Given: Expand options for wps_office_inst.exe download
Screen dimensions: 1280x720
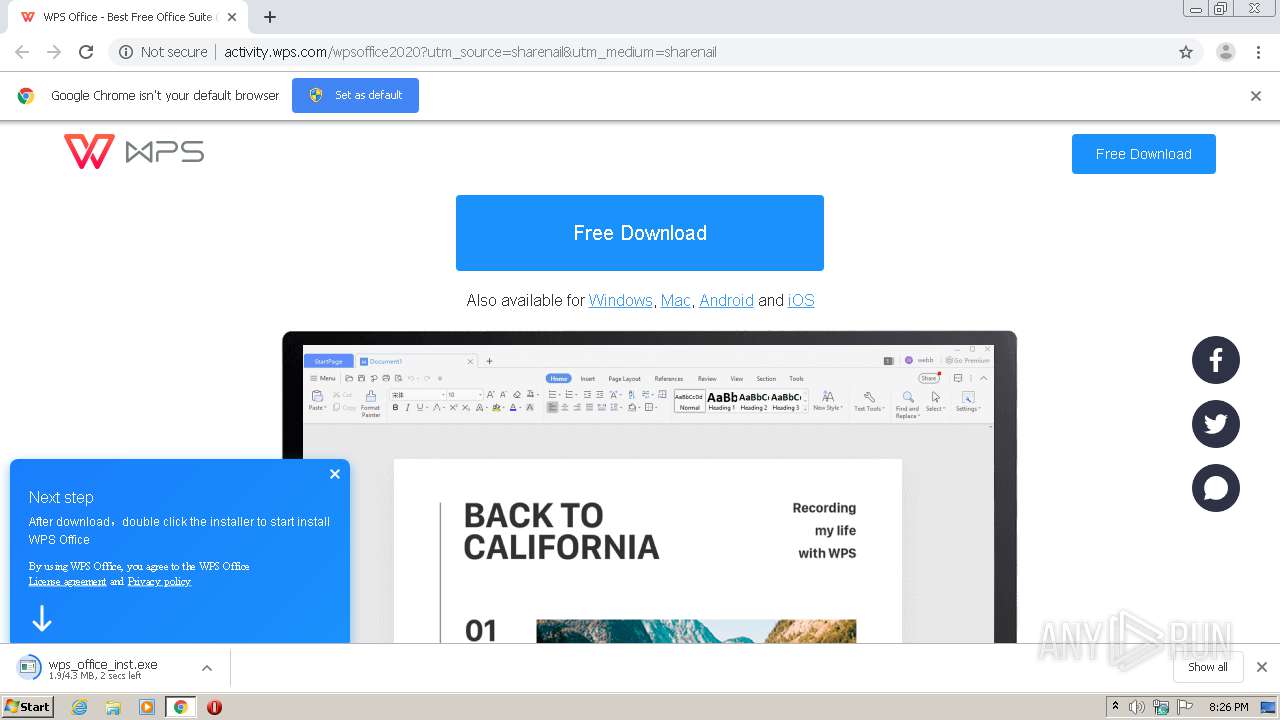Looking at the screenshot, I should (x=207, y=668).
